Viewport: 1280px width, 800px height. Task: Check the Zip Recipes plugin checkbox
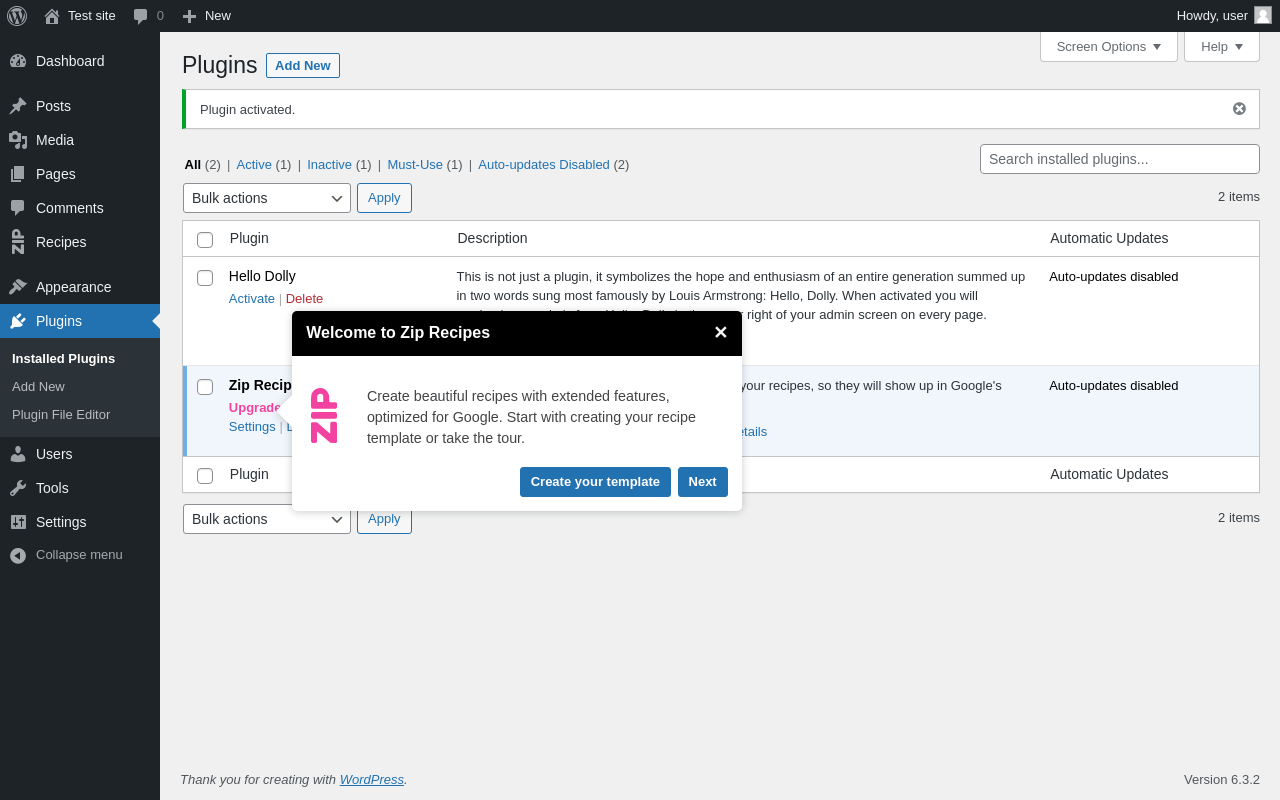pos(205,387)
